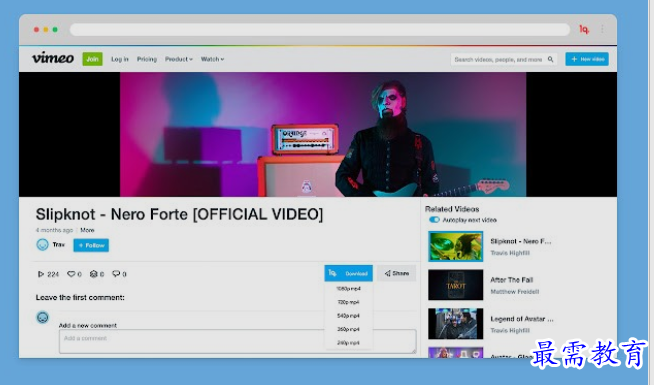Click the 'Leave the first comment:' text
The width and height of the screenshot is (654, 385).
click(80, 297)
